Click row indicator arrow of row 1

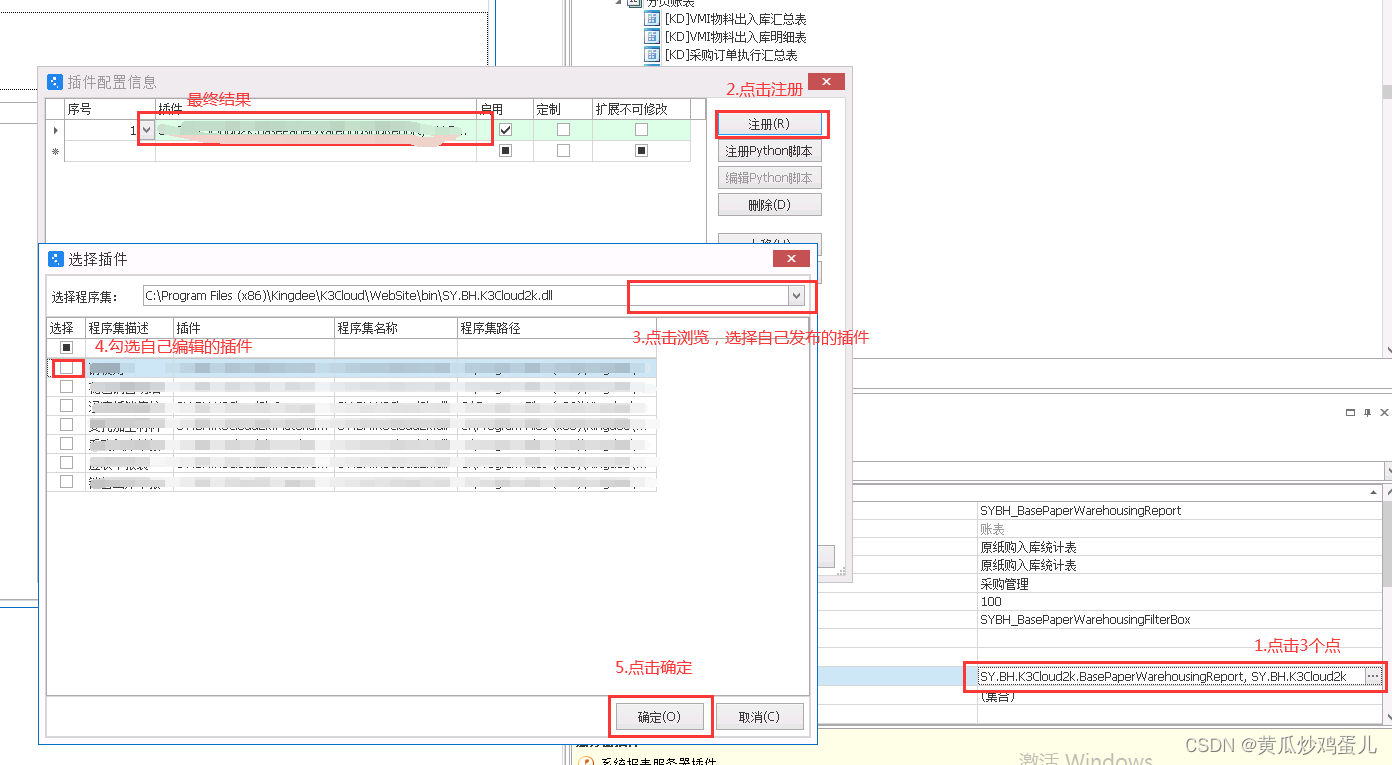55,130
